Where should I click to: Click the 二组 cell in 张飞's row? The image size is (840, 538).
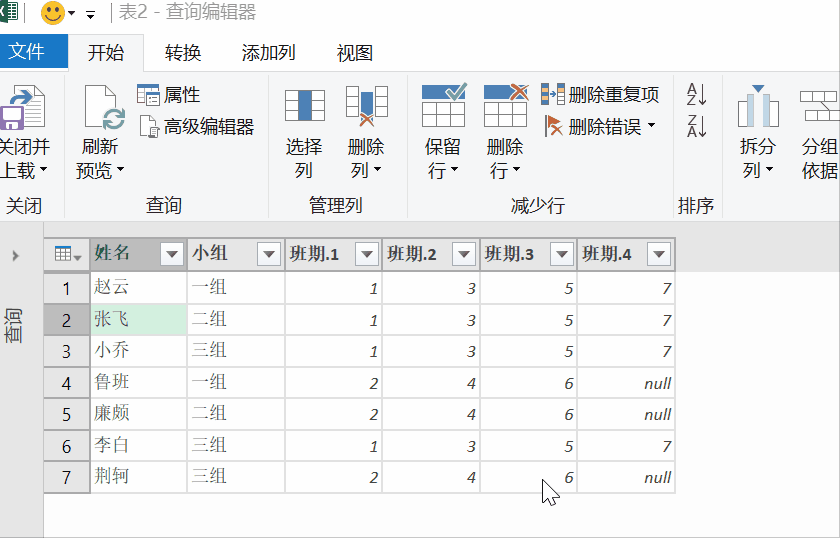(236, 320)
